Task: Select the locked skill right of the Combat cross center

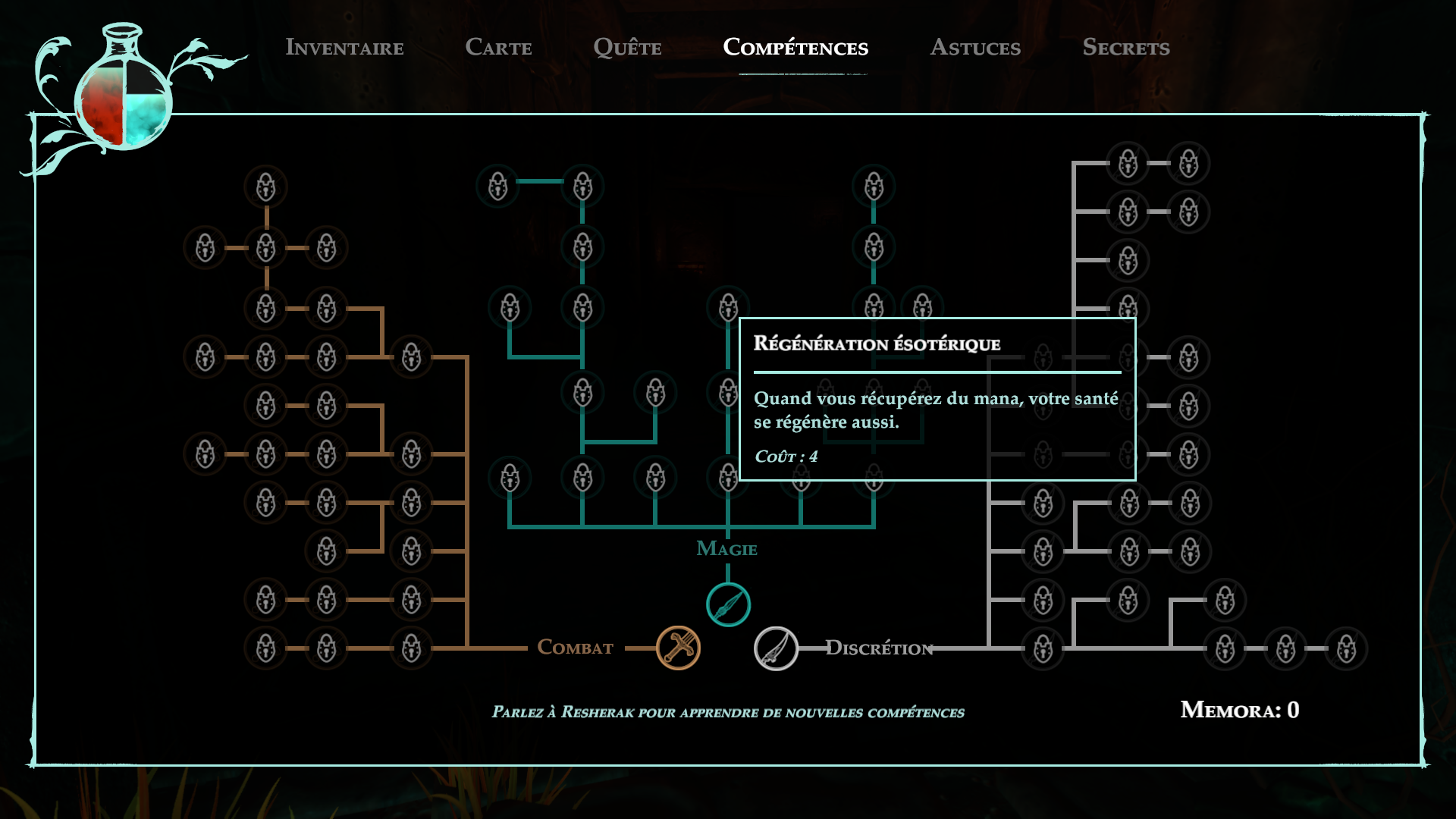Action: click(x=326, y=248)
